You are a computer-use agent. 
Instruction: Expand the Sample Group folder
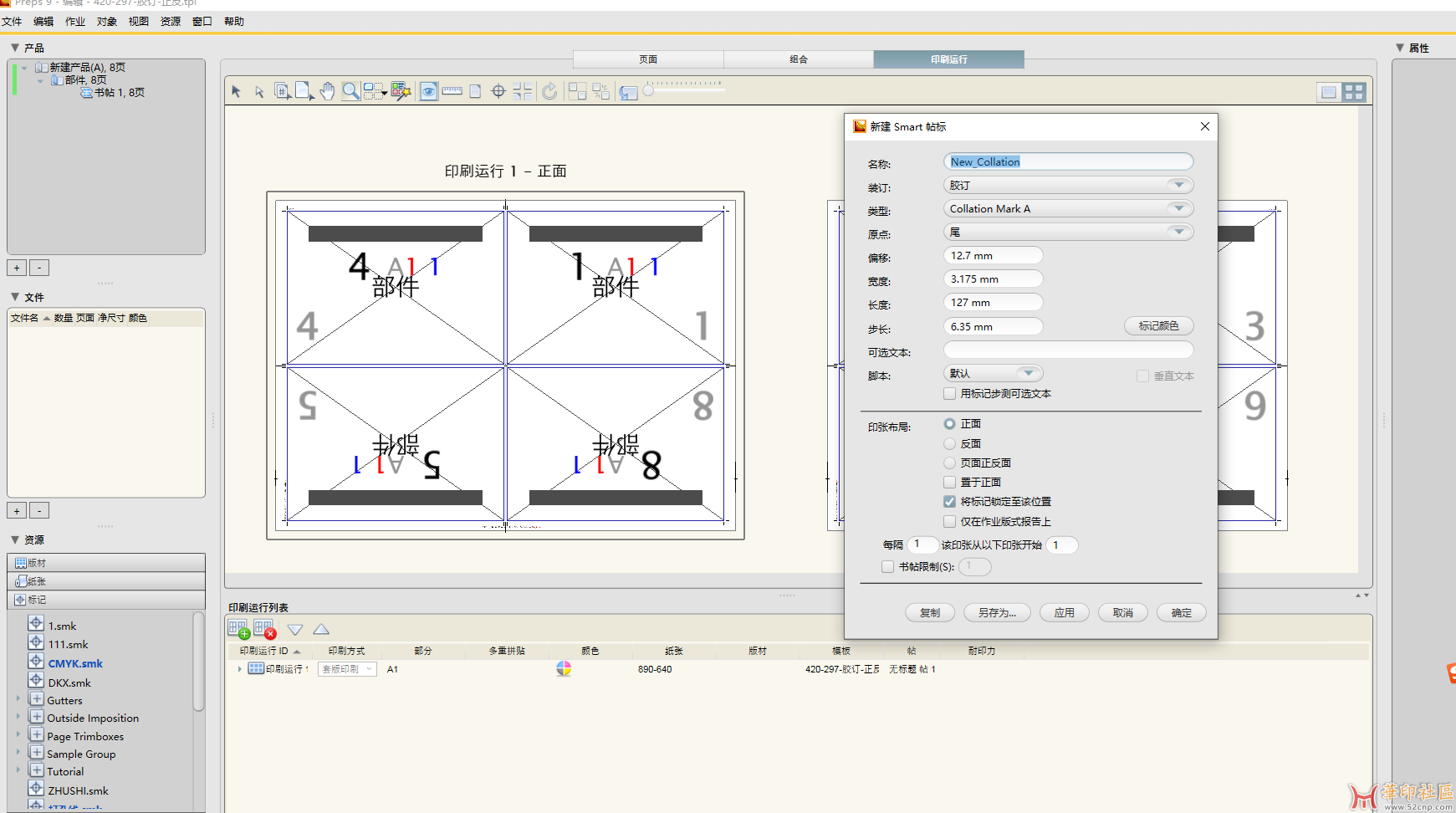18,752
